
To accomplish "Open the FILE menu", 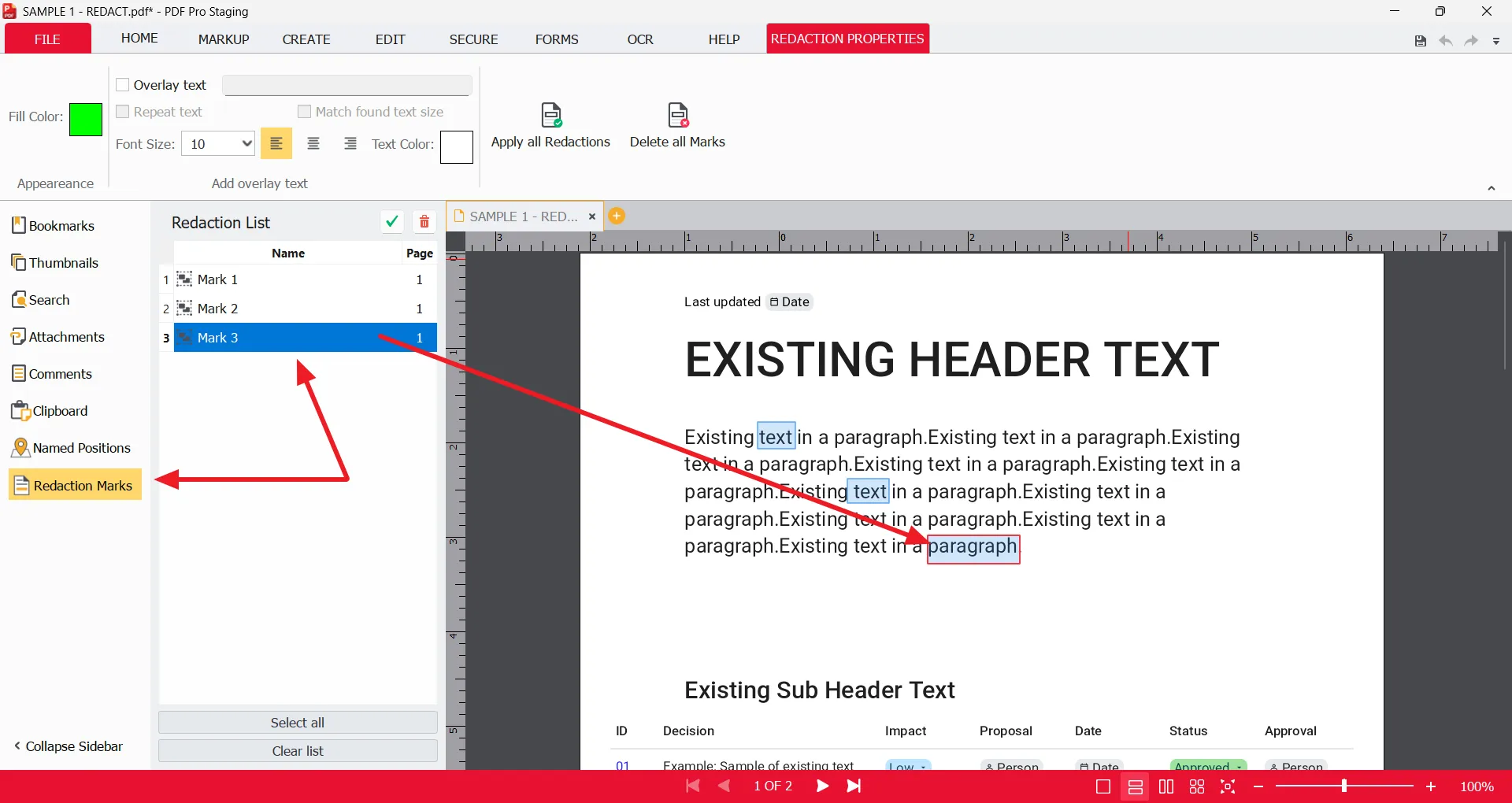I will pos(47,39).
